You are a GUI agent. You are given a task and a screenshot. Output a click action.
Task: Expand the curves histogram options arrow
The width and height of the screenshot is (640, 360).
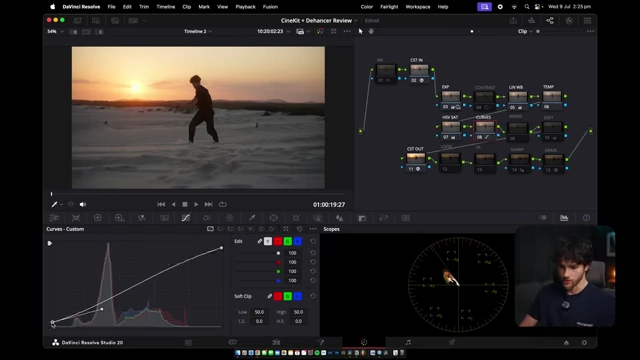(50, 243)
